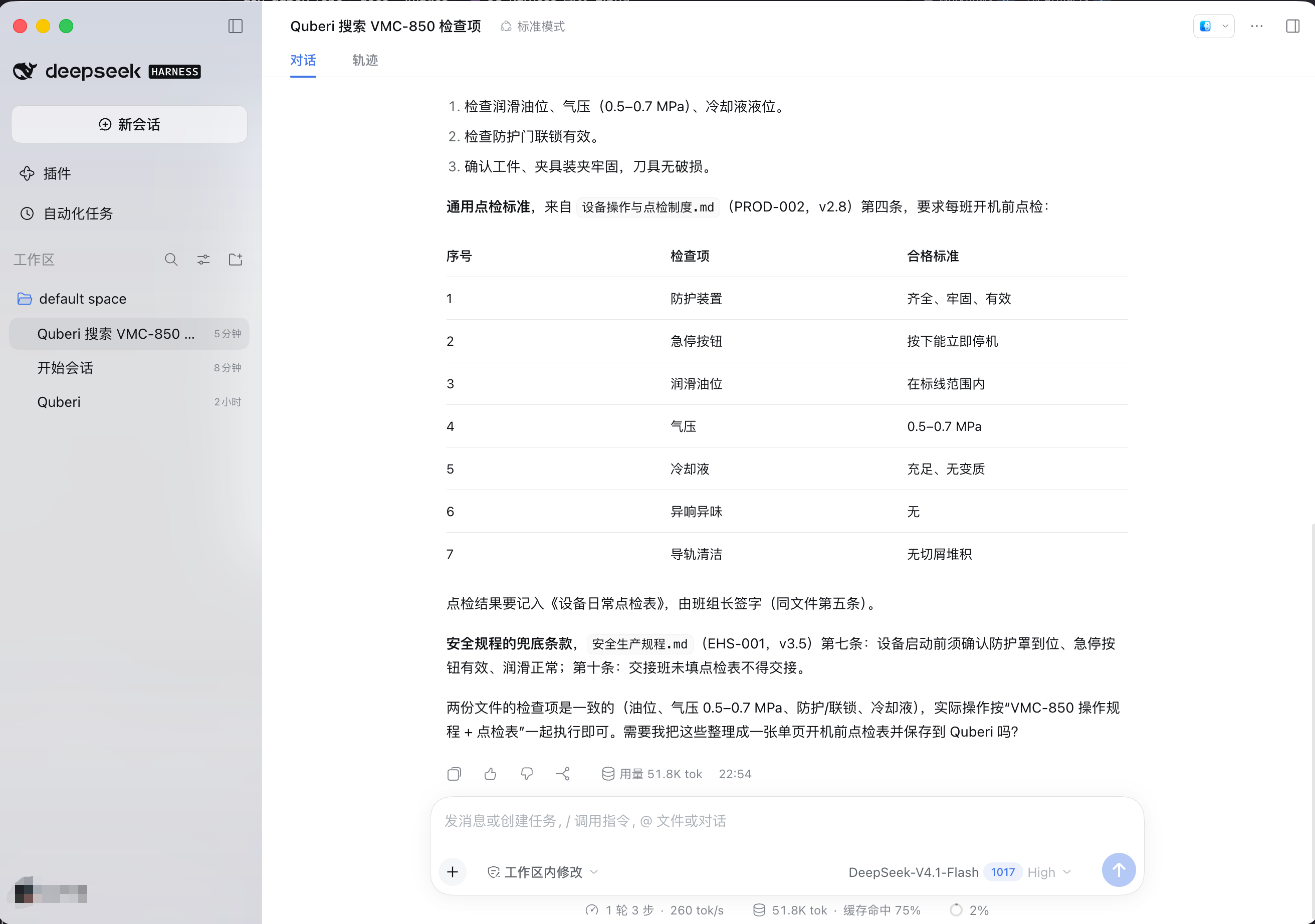Expand the app launcher dropdown arrow

1225,27
